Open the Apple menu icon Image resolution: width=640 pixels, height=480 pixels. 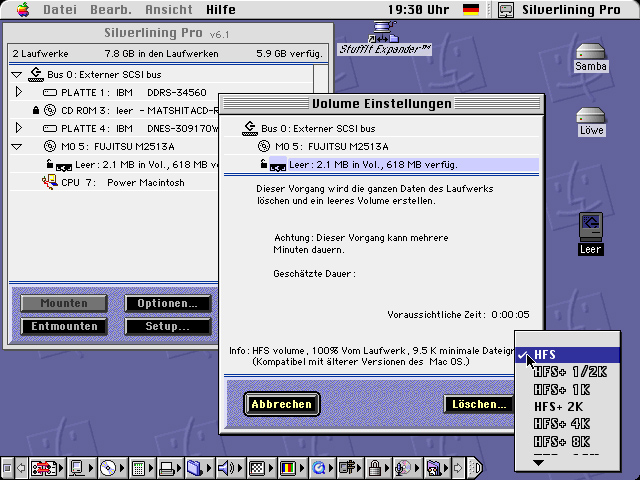23,9
